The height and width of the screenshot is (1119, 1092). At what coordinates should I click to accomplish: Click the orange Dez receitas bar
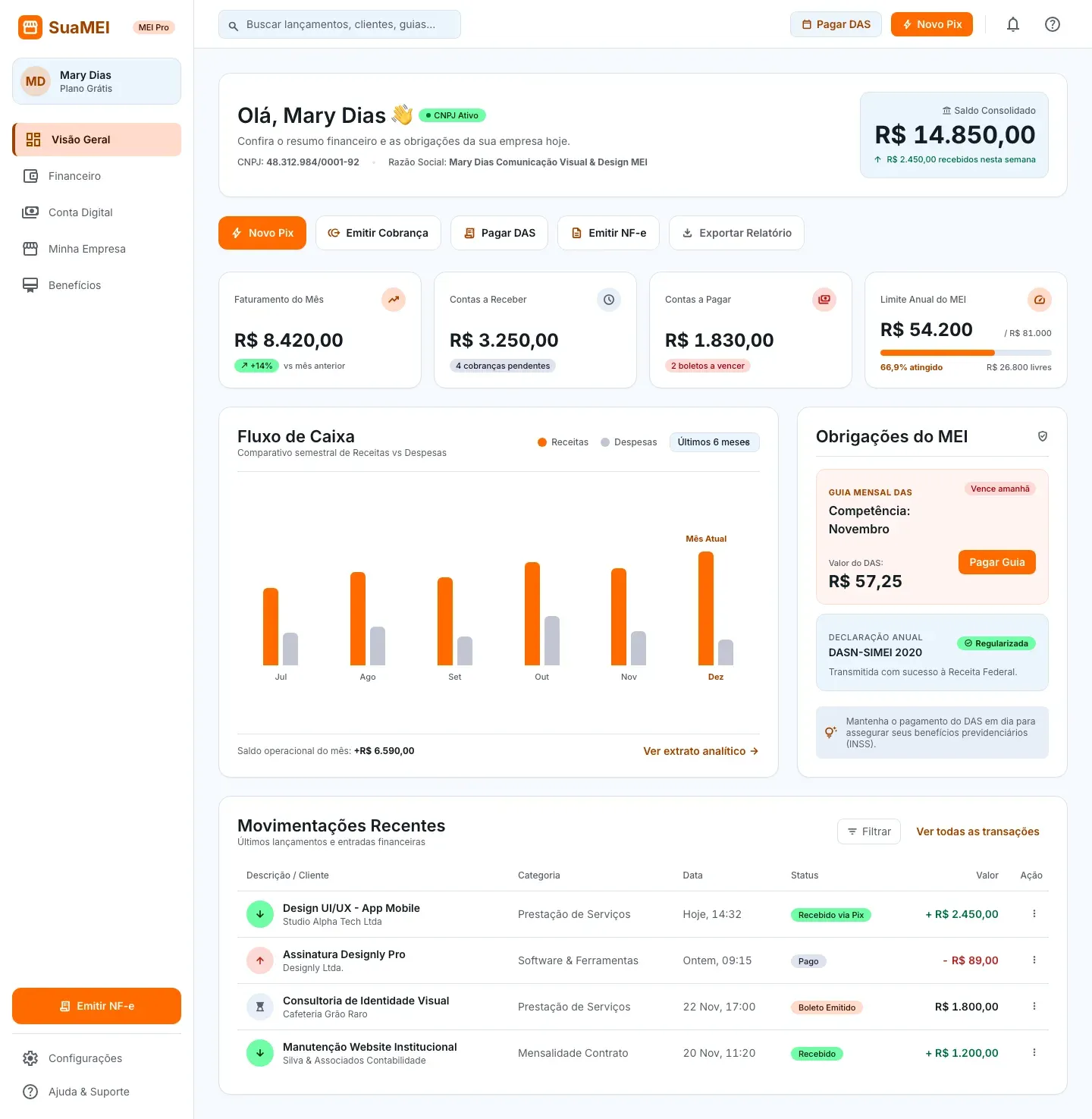tap(706, 608)
